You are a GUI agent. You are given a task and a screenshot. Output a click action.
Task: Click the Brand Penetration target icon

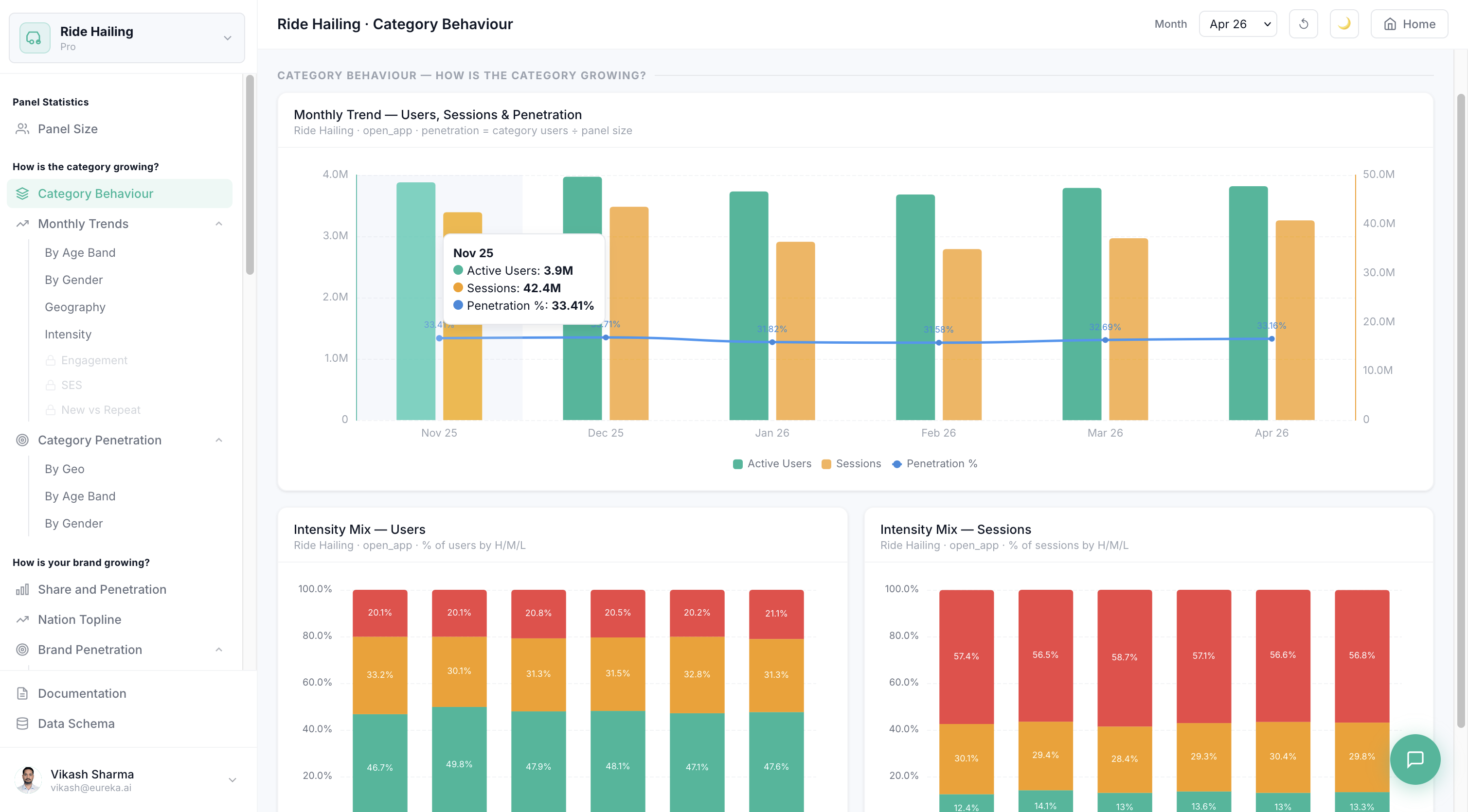[22, 650]
